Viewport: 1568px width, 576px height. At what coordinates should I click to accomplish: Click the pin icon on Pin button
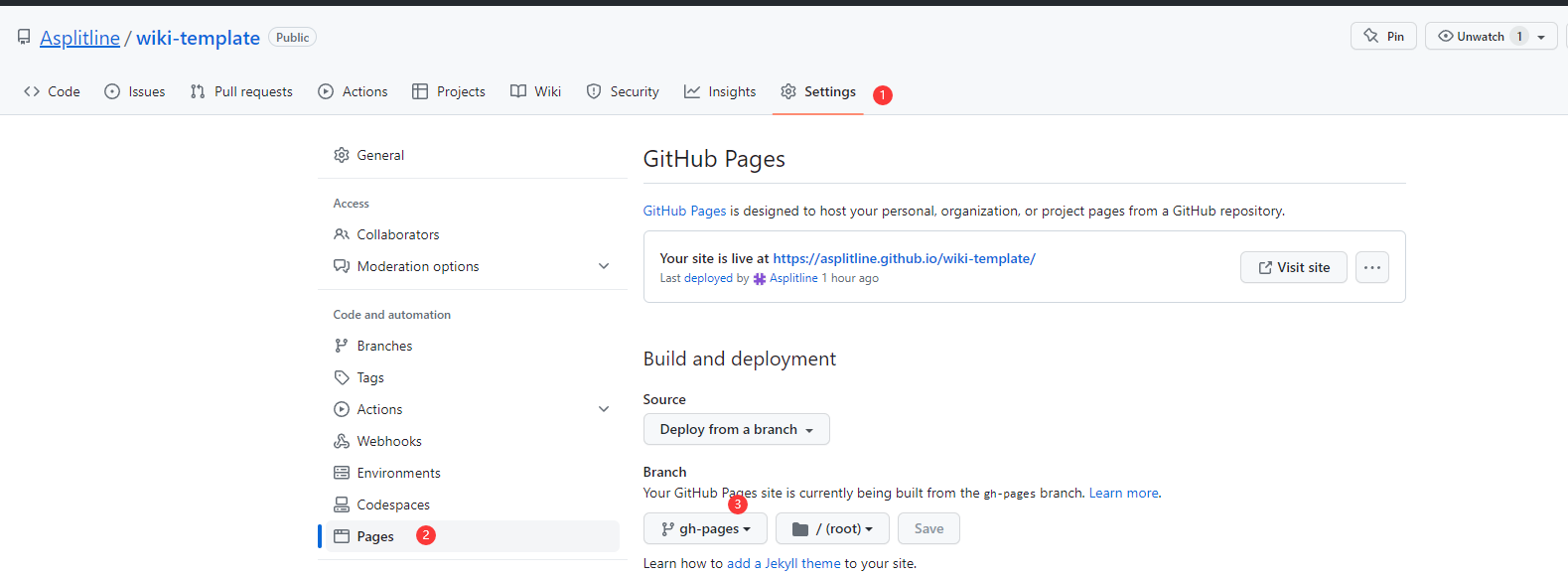tap(1371, 36)
